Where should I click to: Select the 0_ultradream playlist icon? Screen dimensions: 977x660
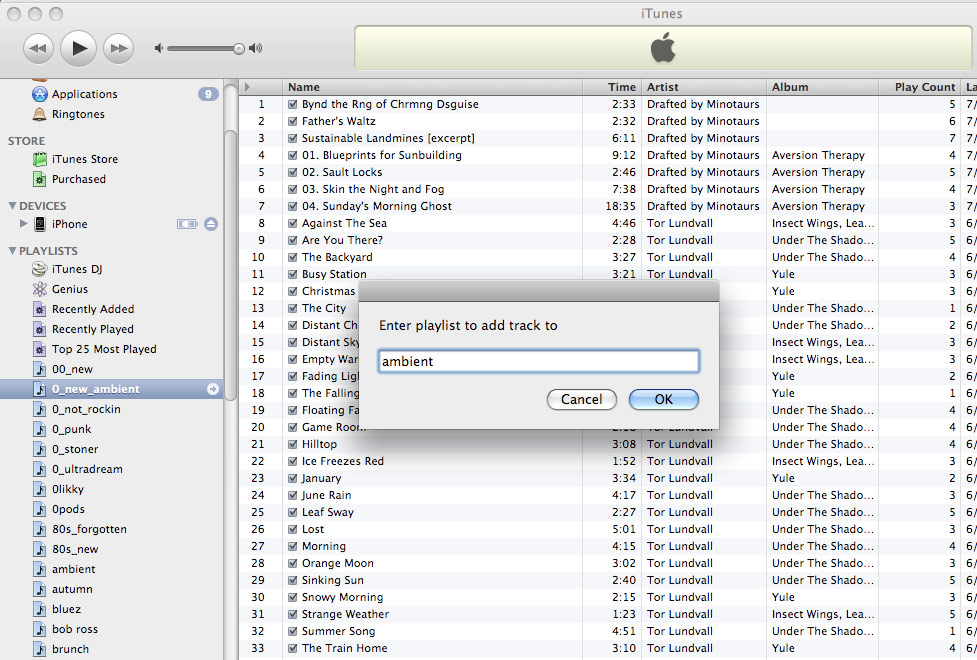point(40,469)
